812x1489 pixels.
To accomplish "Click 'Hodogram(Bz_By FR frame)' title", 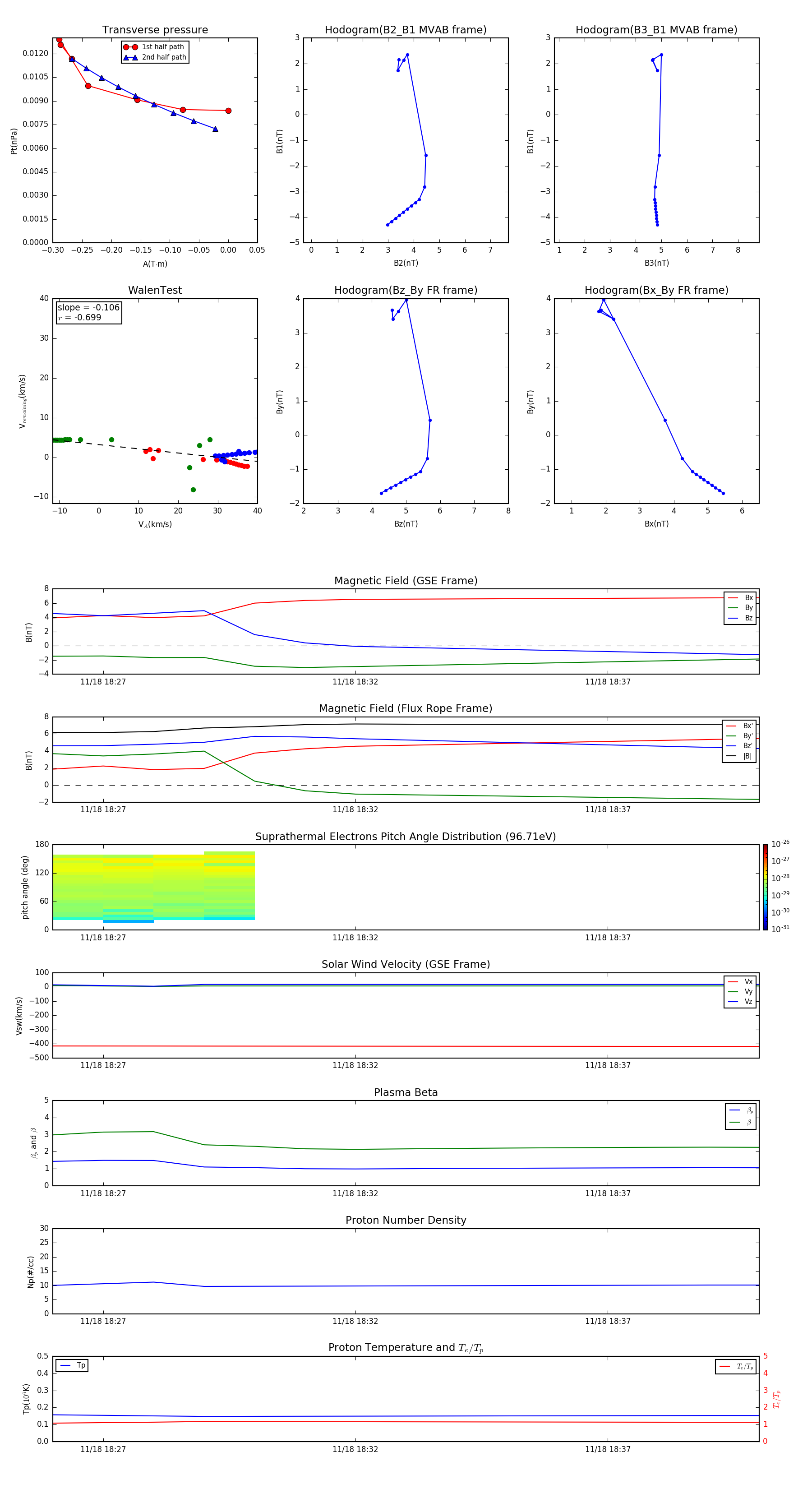I will point(406,290).
